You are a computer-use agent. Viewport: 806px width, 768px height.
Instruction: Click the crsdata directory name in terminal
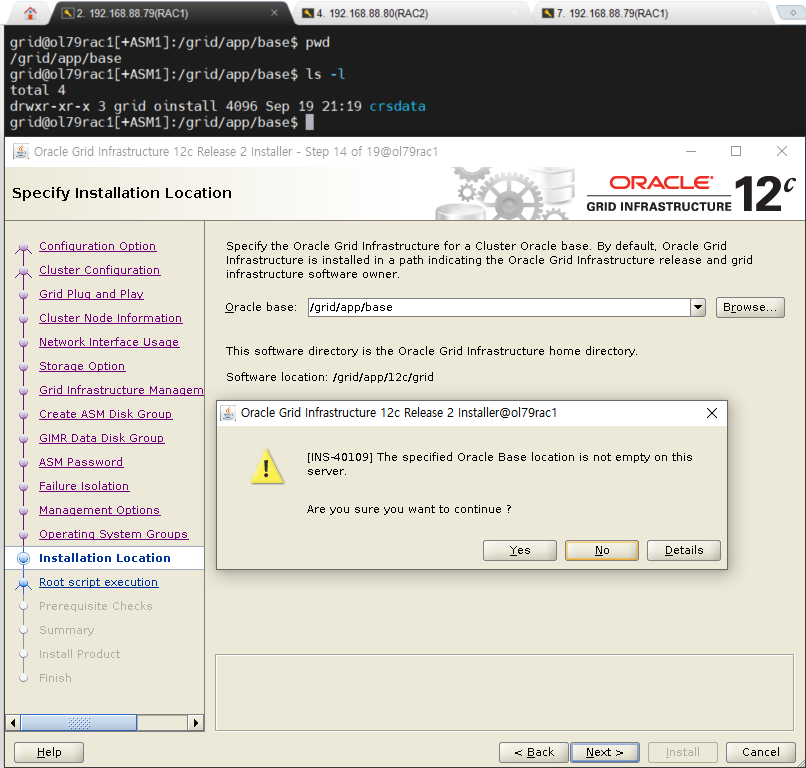[x=397, y=106]
